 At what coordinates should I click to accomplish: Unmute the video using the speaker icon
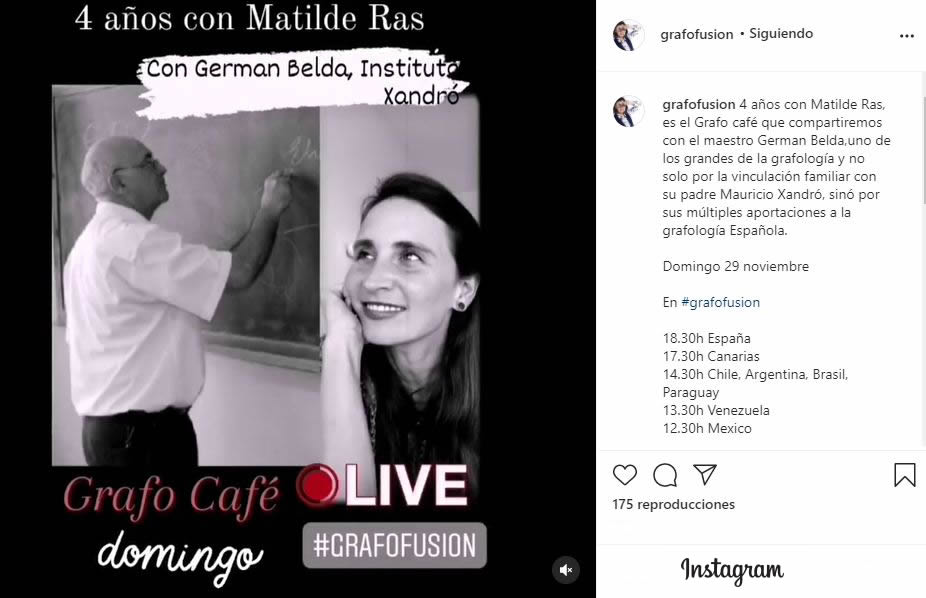pyautogui.click(x=566, y=570)
